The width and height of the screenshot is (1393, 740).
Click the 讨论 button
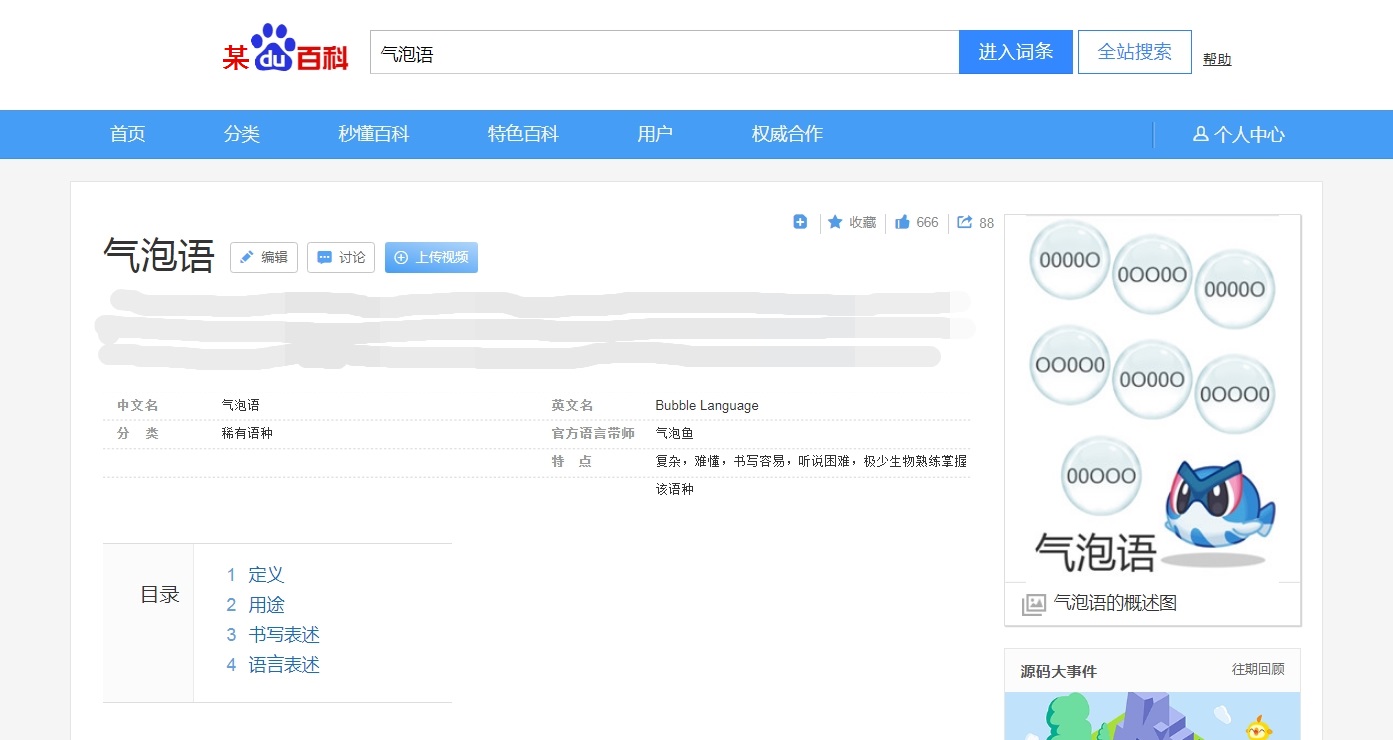pyautogui.click(x=341, y=257)
